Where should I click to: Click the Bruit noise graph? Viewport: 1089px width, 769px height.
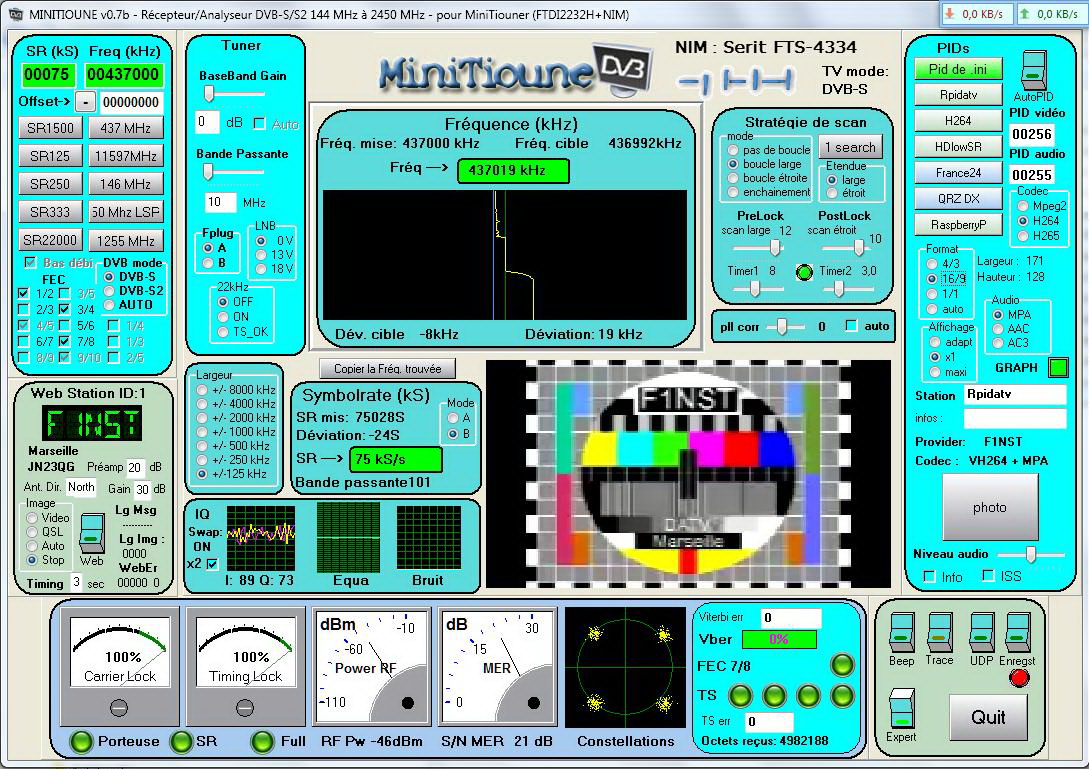[429, 538]
